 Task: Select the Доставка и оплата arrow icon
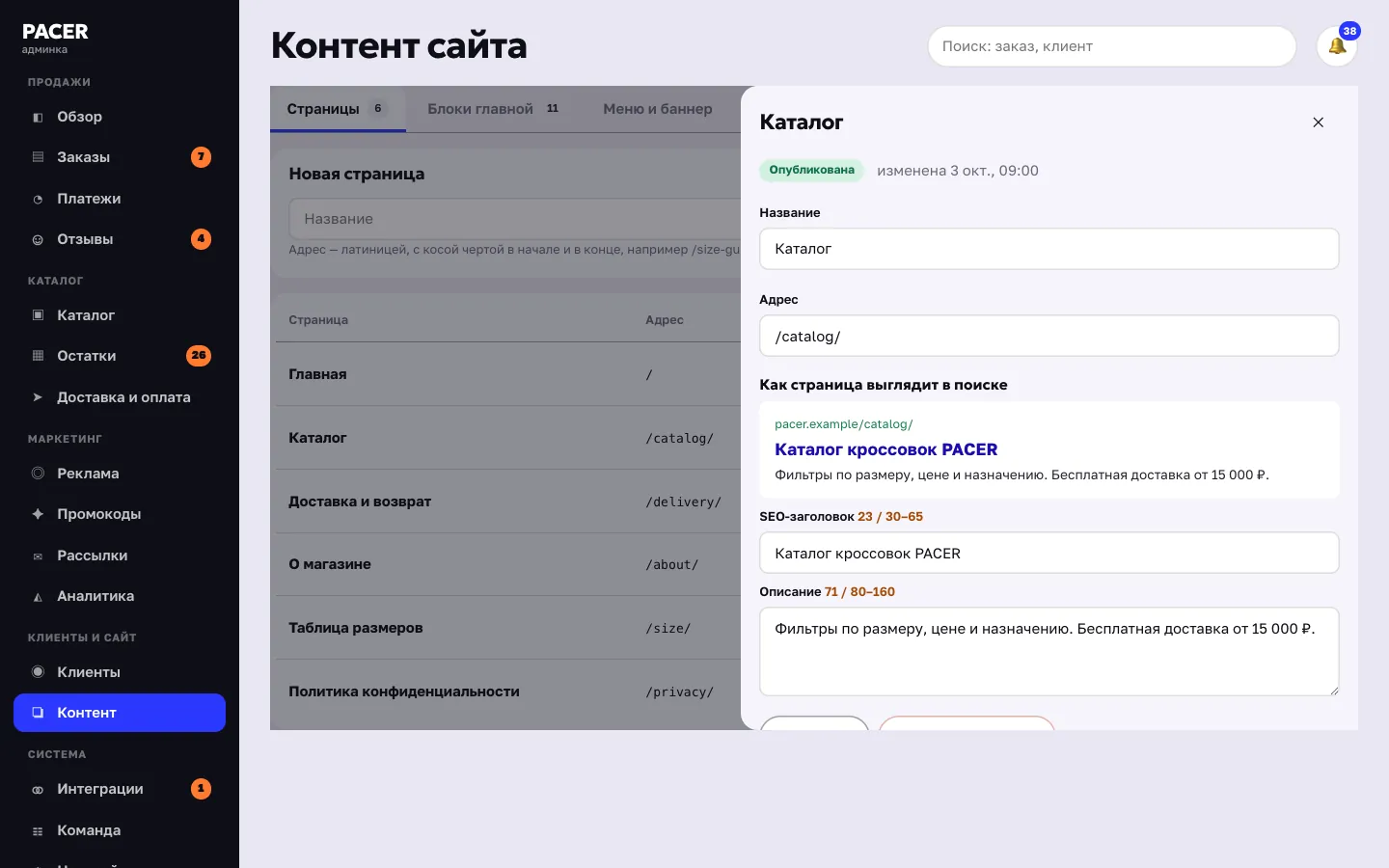[38, 397]
